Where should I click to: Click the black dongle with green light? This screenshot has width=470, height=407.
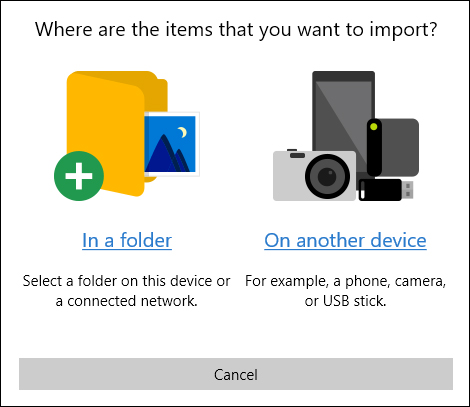[374, 147]
